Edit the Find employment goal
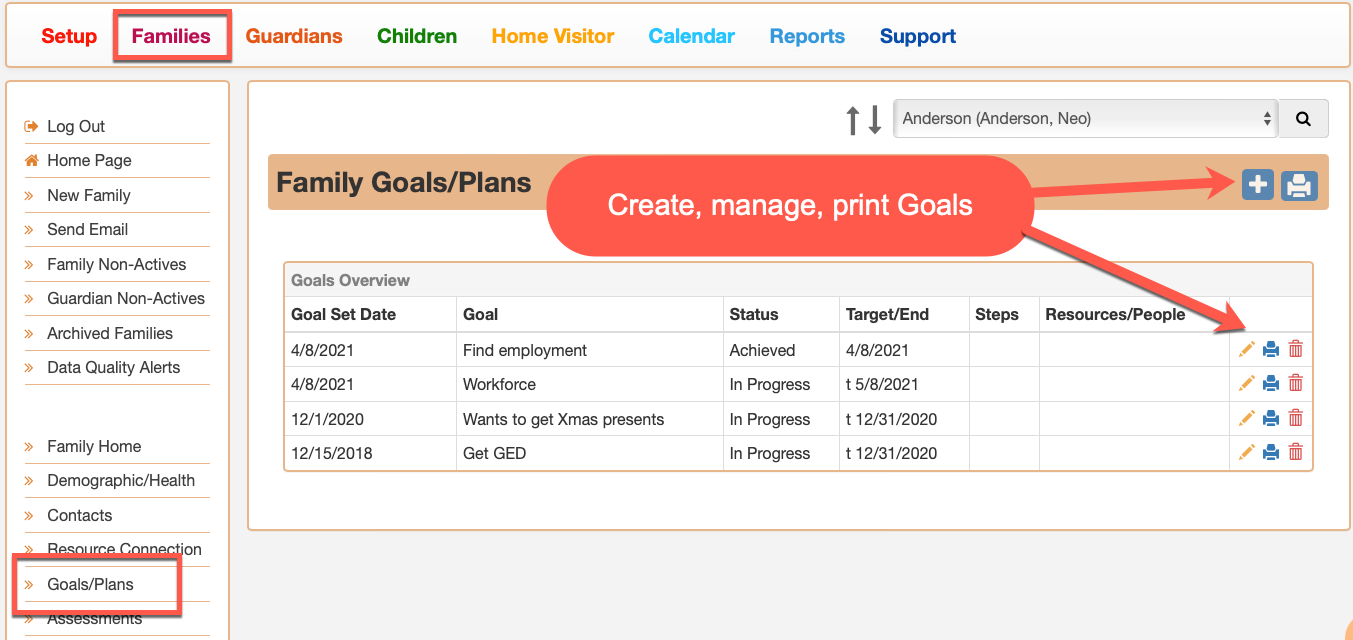This screenshot has width=1353, height=640. [x=1246, y=349]
